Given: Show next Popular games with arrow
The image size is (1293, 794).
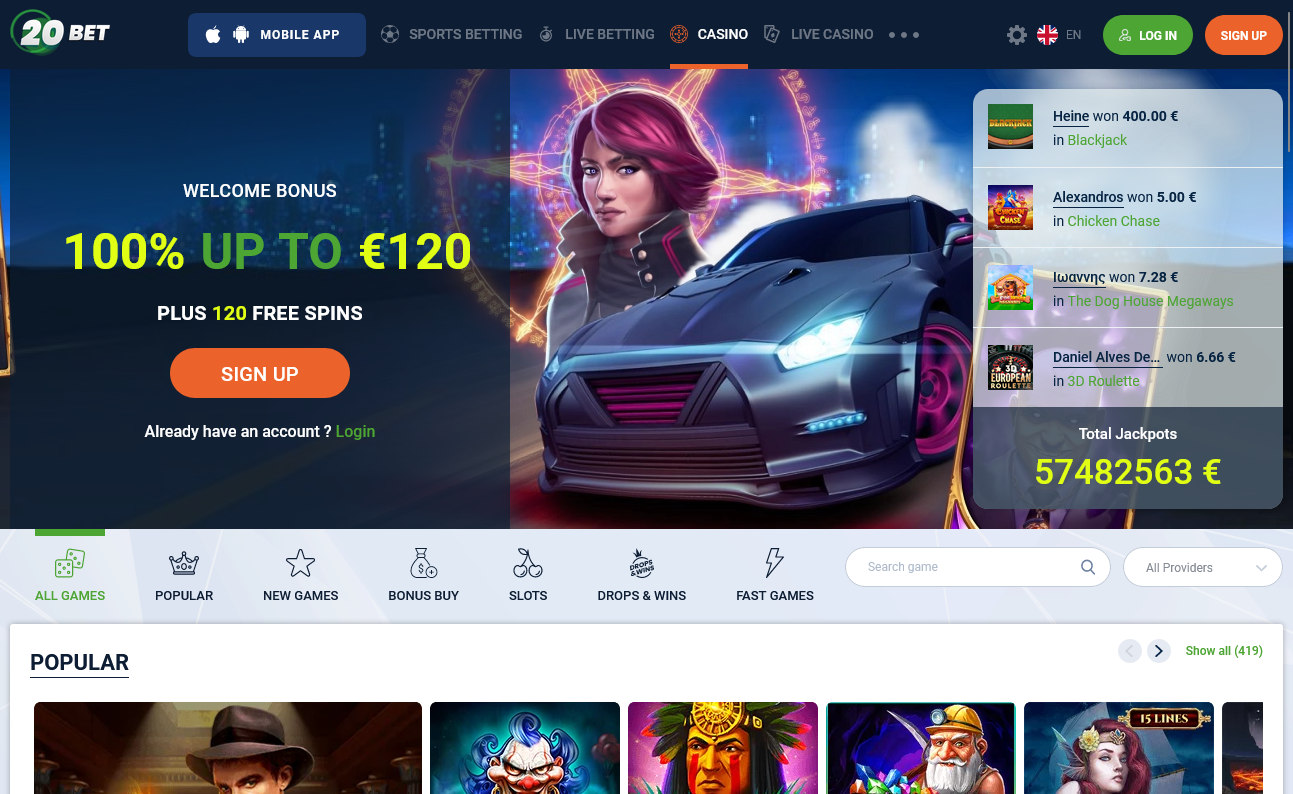Looking at the screenshot, I should 1159,651.
